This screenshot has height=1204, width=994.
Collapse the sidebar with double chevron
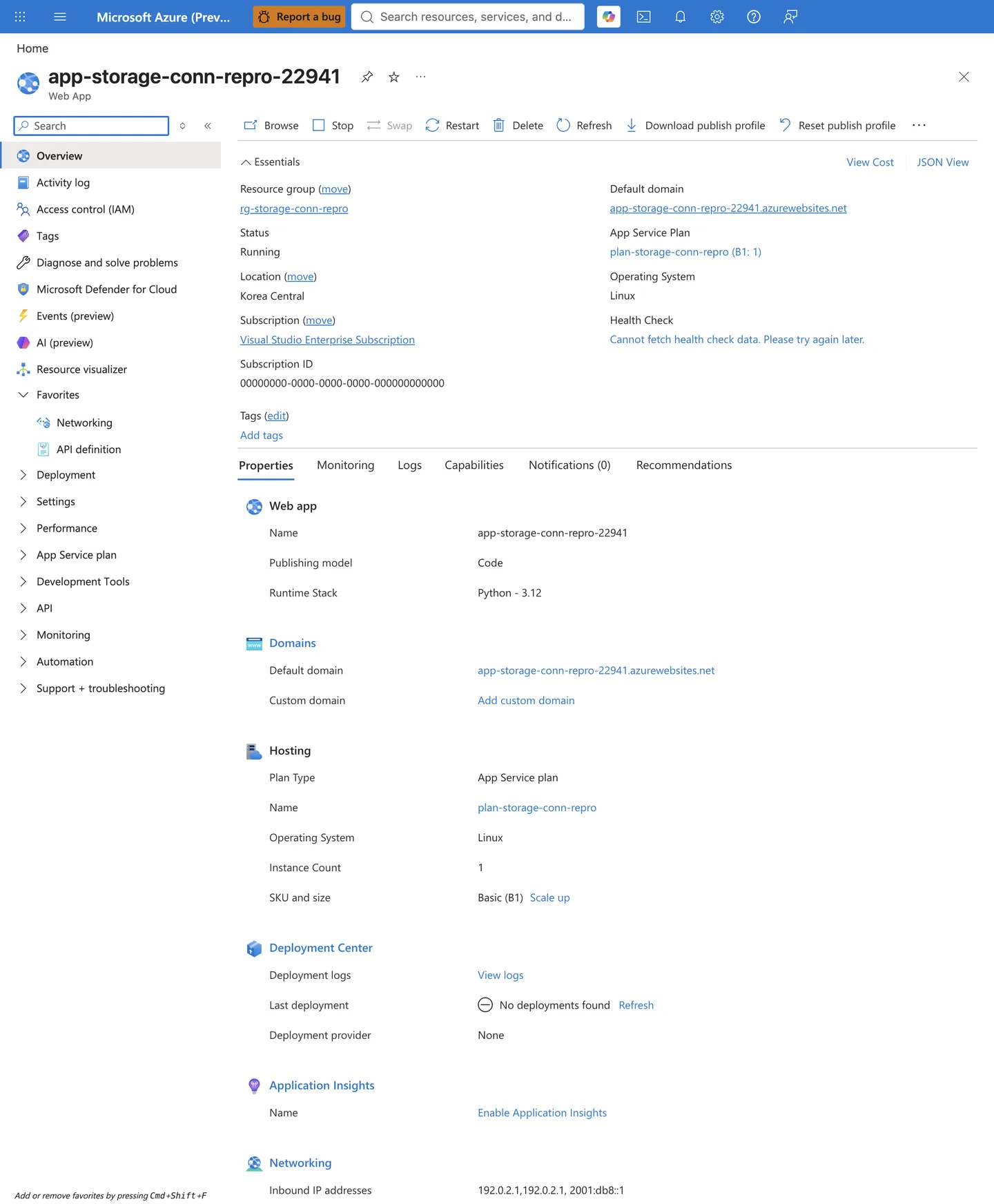(x=208, y=126)
